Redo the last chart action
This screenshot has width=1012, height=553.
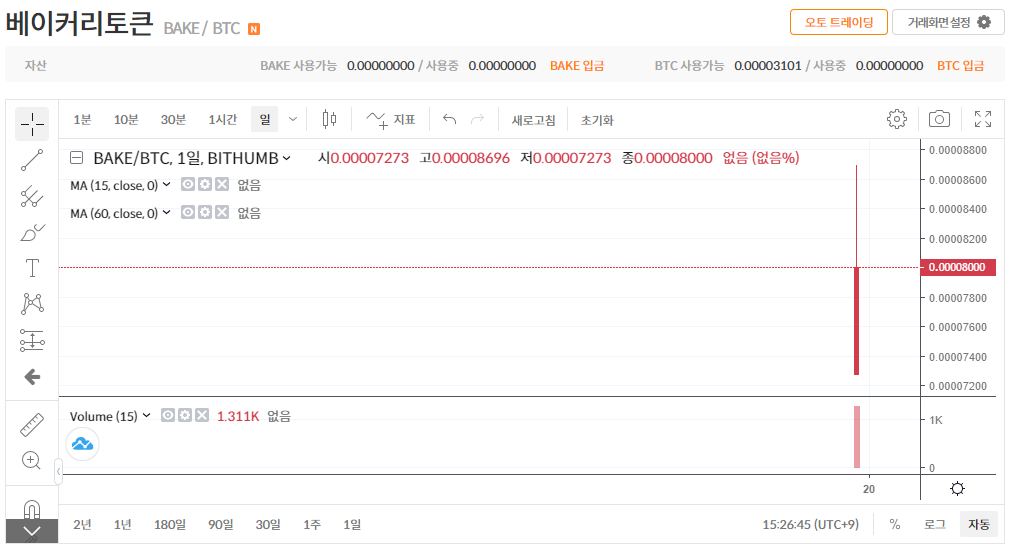478,119
